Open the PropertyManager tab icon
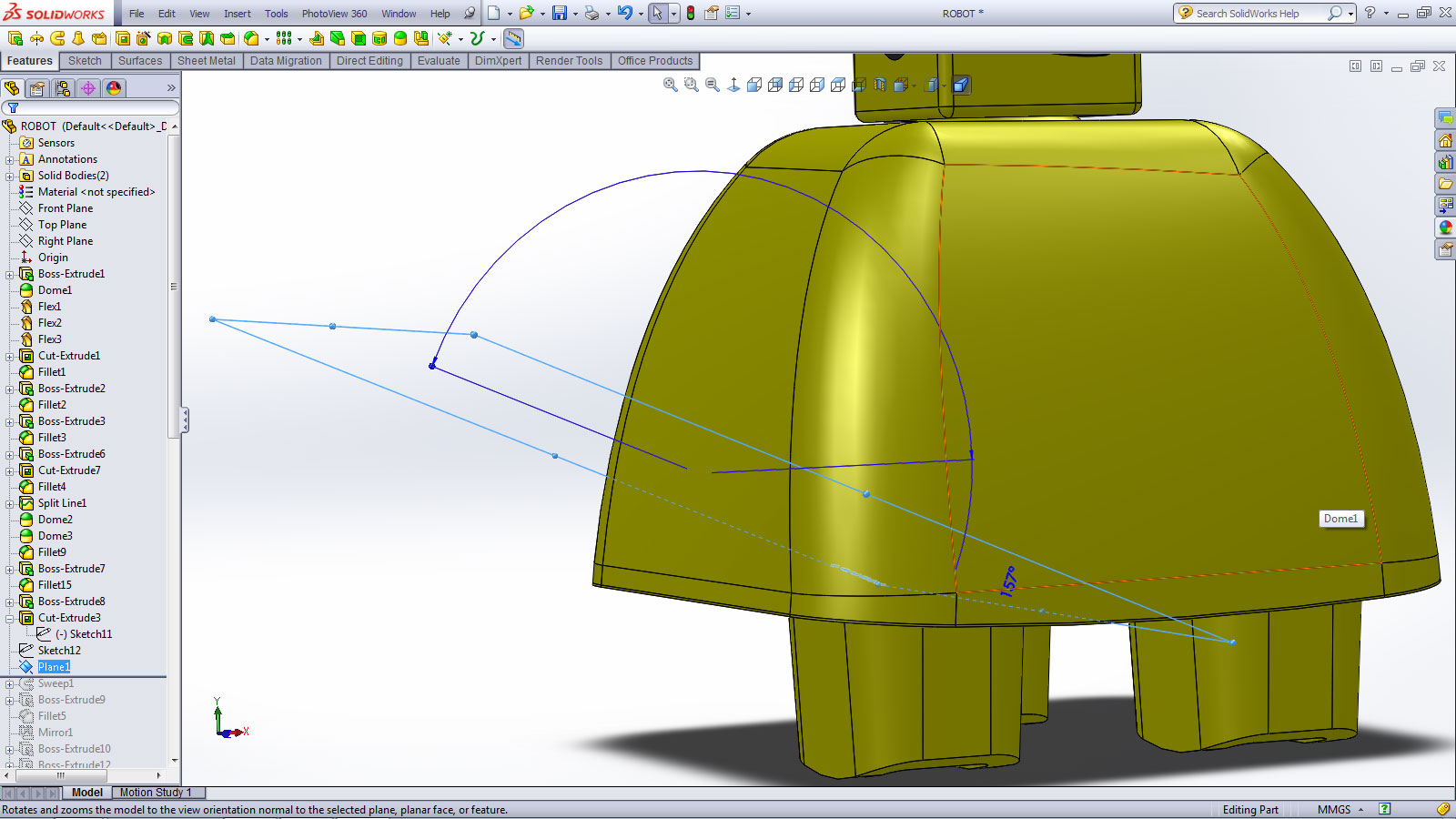Viewport: 1456px width, 819px height. pyautogui.click(x=37, y=88)
